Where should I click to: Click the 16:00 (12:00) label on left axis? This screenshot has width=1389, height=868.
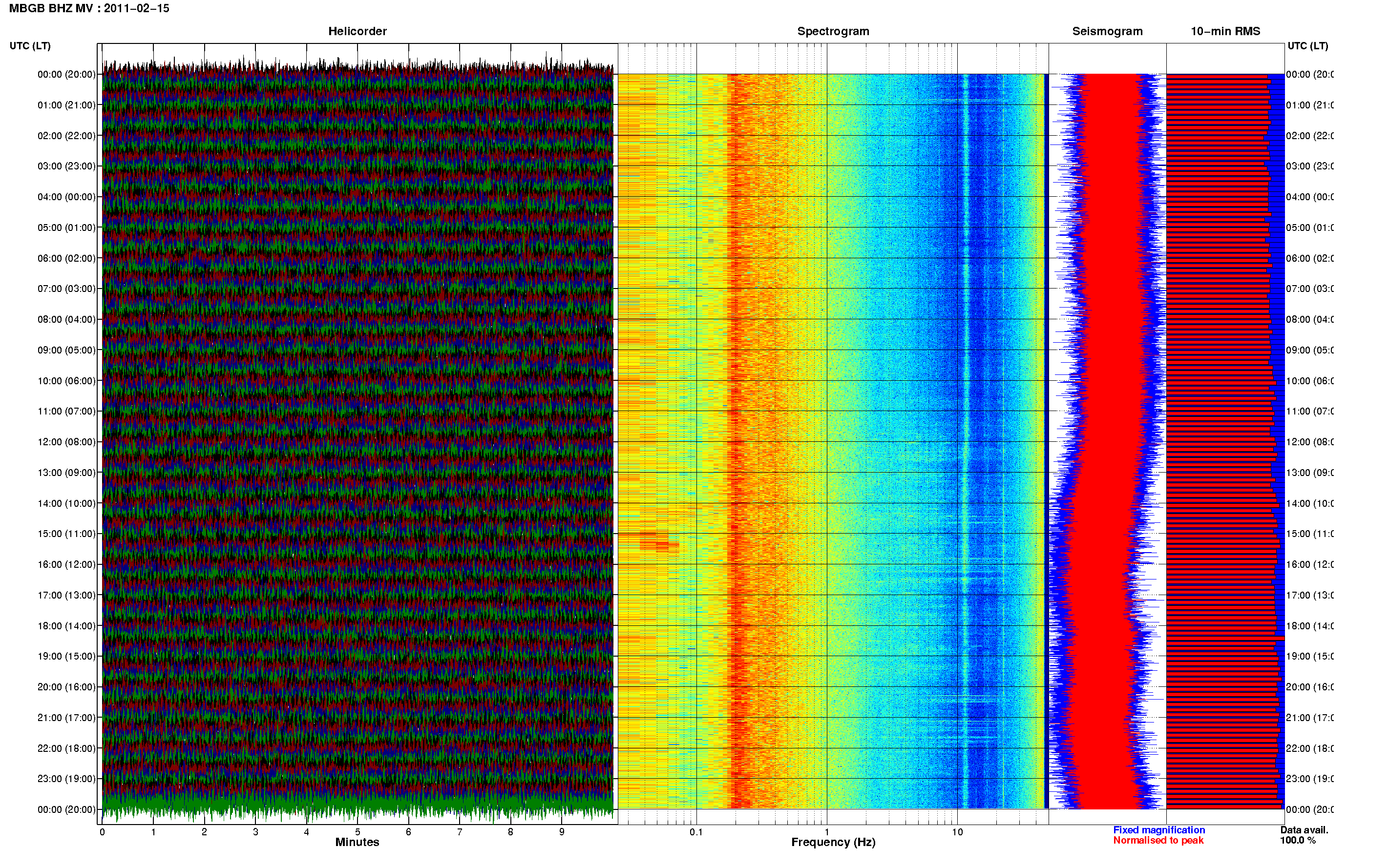(66, 564)
